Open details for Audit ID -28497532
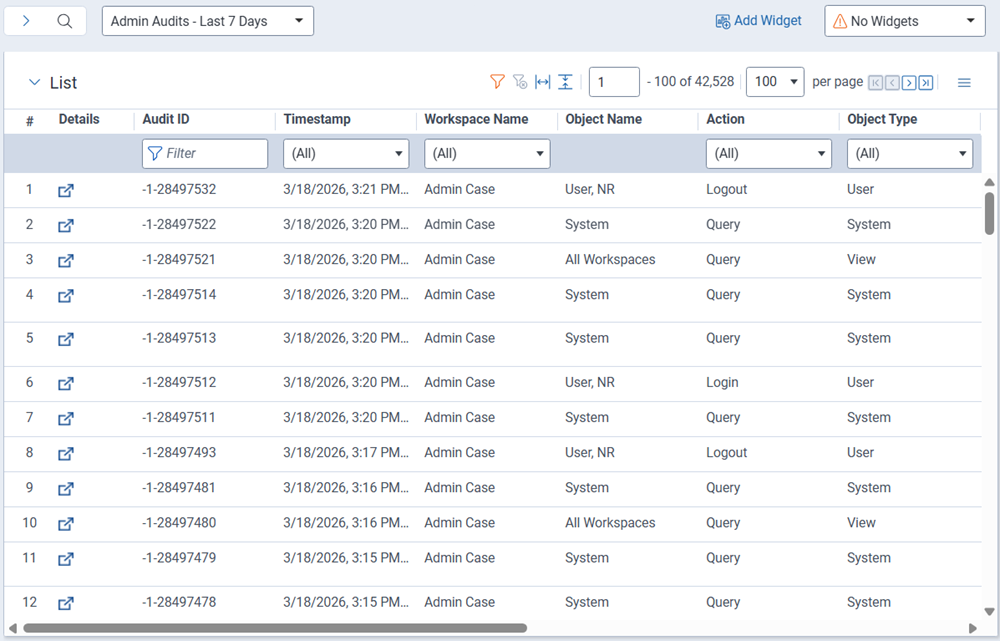Screen dimensions: 1000x641 click(65, 190)
